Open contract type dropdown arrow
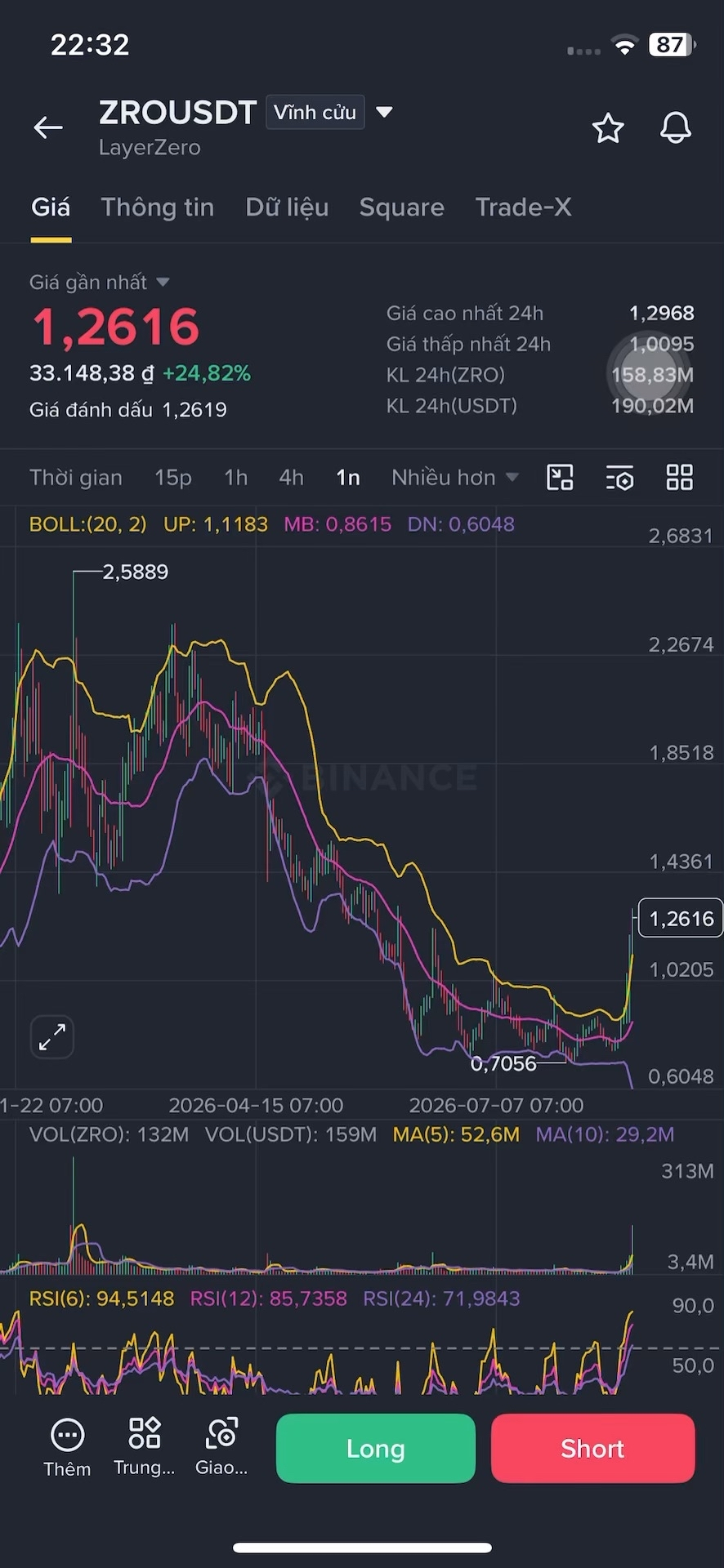 coord(384,112)
